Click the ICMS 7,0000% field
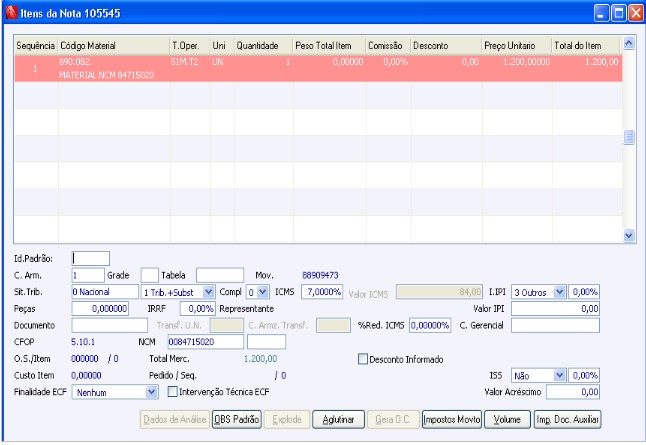The image size is (646, 445). (322, 292)
